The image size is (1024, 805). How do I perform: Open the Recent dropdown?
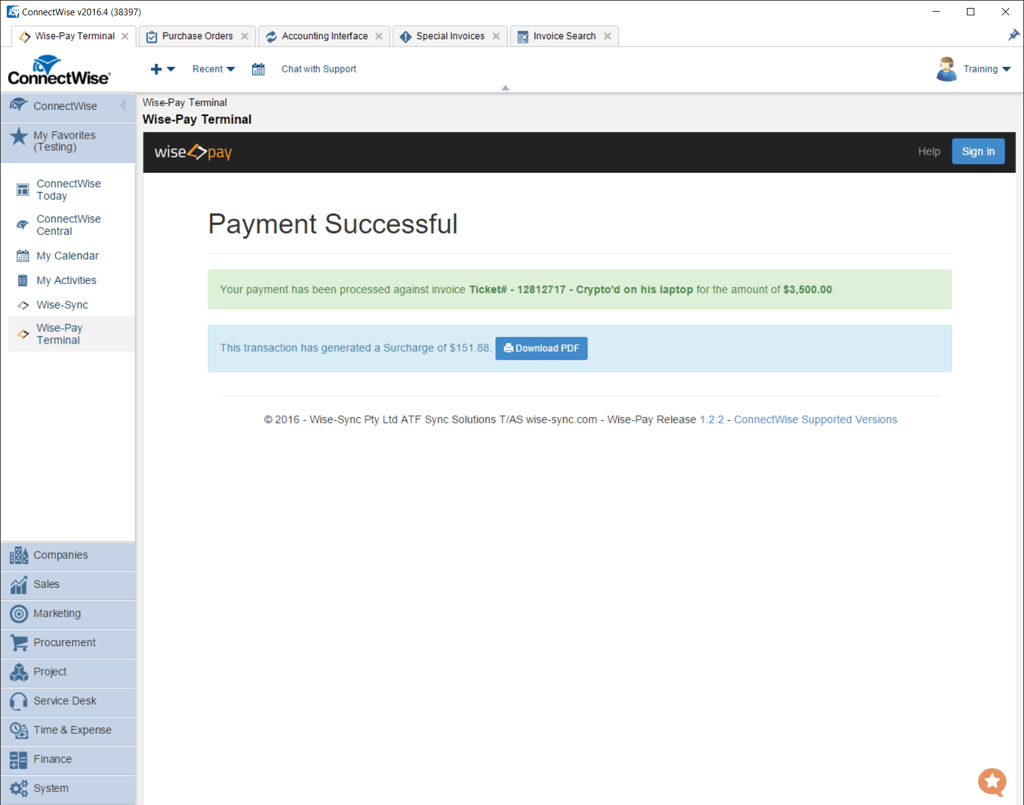click(214, 69)
